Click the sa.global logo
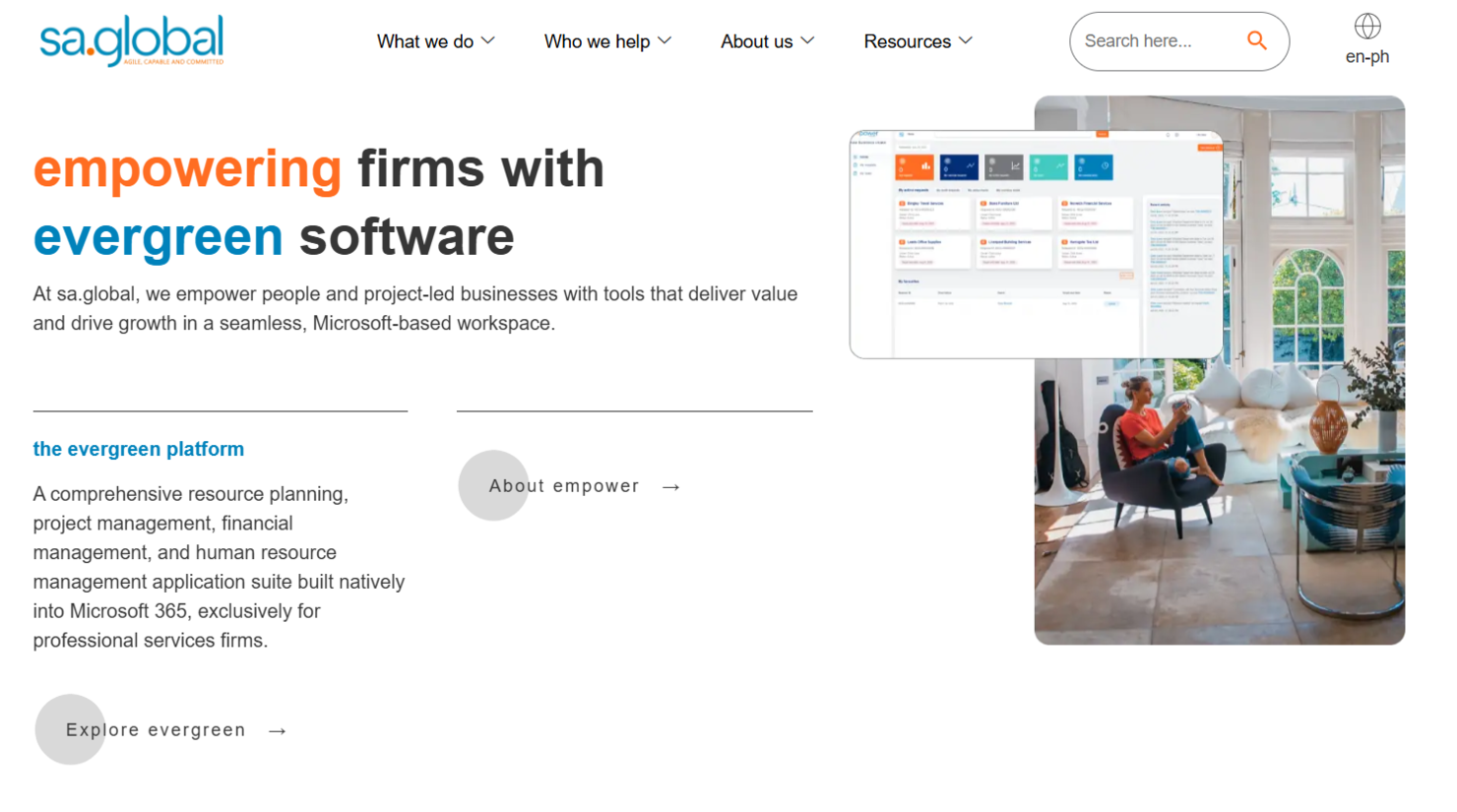 click(x=127, y=39)
